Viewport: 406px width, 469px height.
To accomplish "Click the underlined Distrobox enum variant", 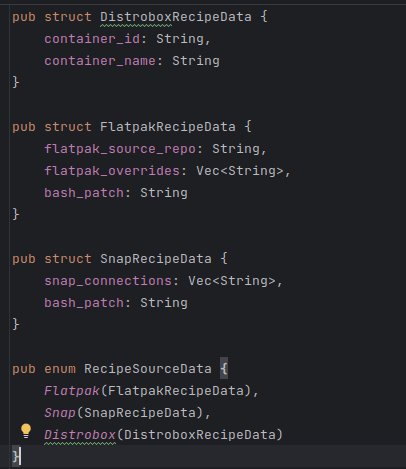I will [80, 435].
